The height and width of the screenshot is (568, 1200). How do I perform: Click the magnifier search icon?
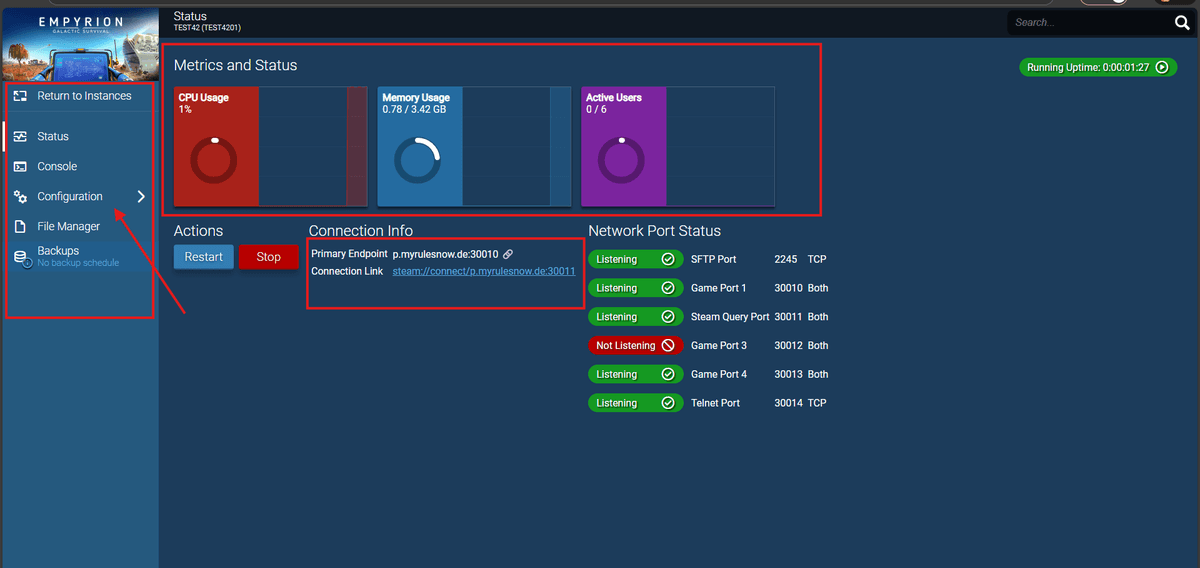click(x=1181, y=22)
